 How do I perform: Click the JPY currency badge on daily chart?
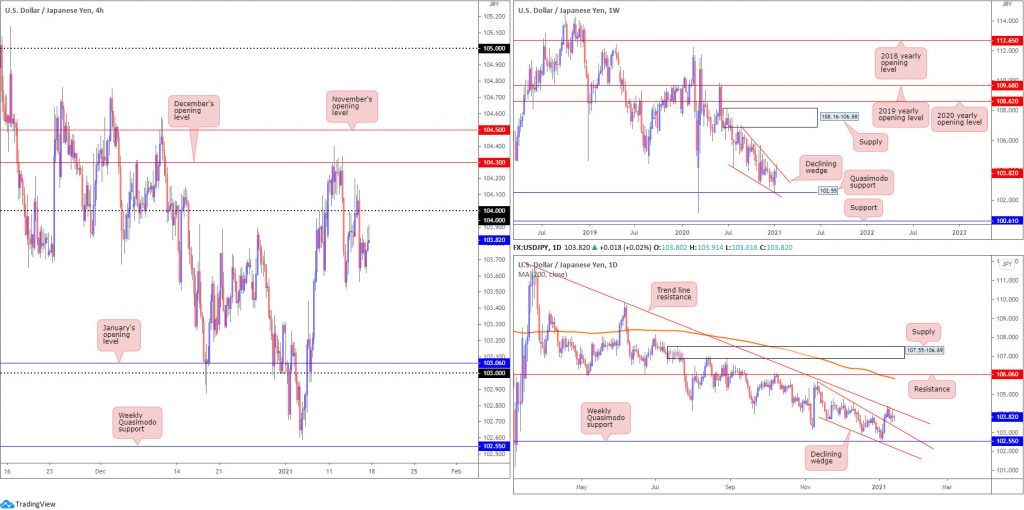tap(1006, 264)
